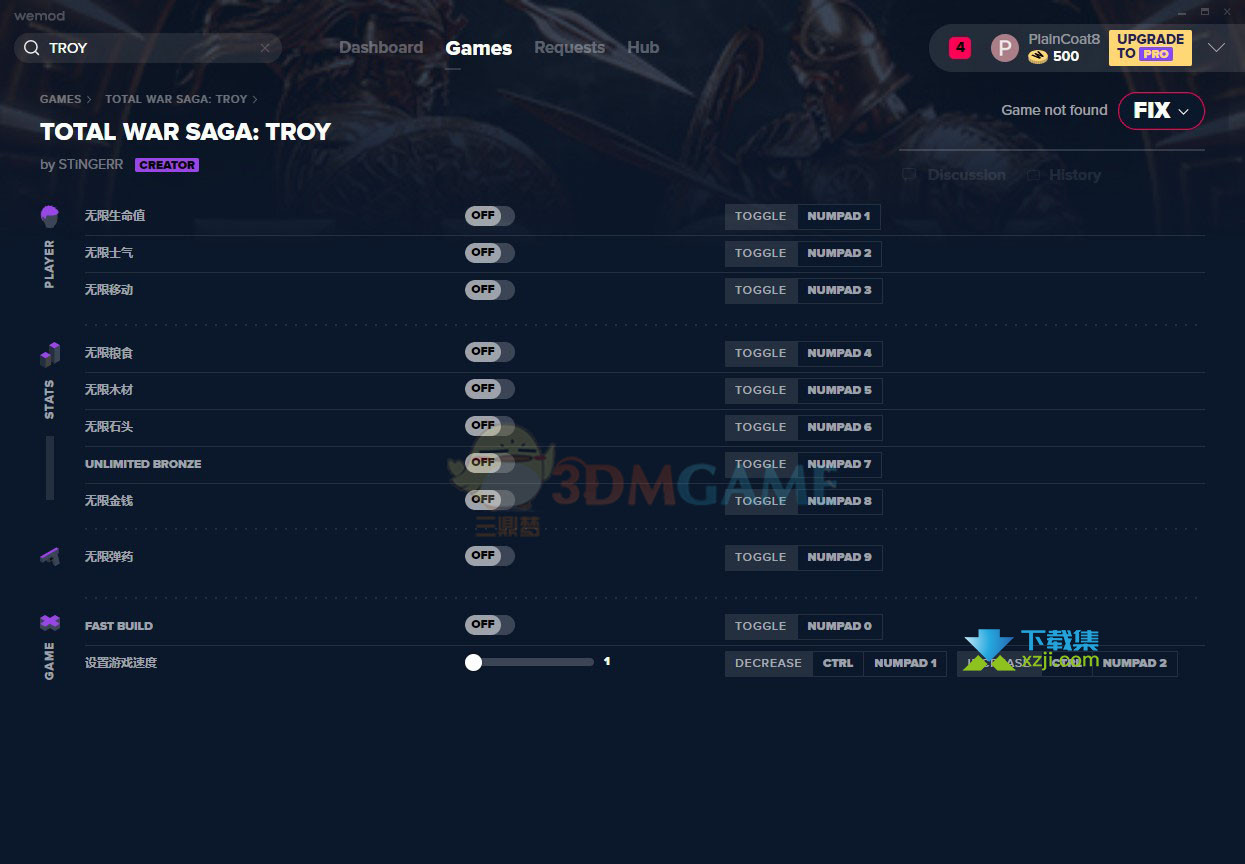The image size is (1245, 864).
Task: Open the Hub tab
Action: 643,48
